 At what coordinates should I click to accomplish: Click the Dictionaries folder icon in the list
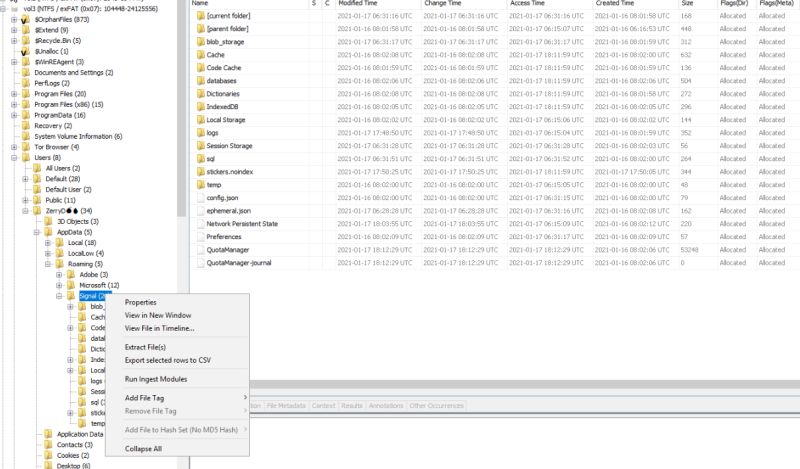coord(201,93)
